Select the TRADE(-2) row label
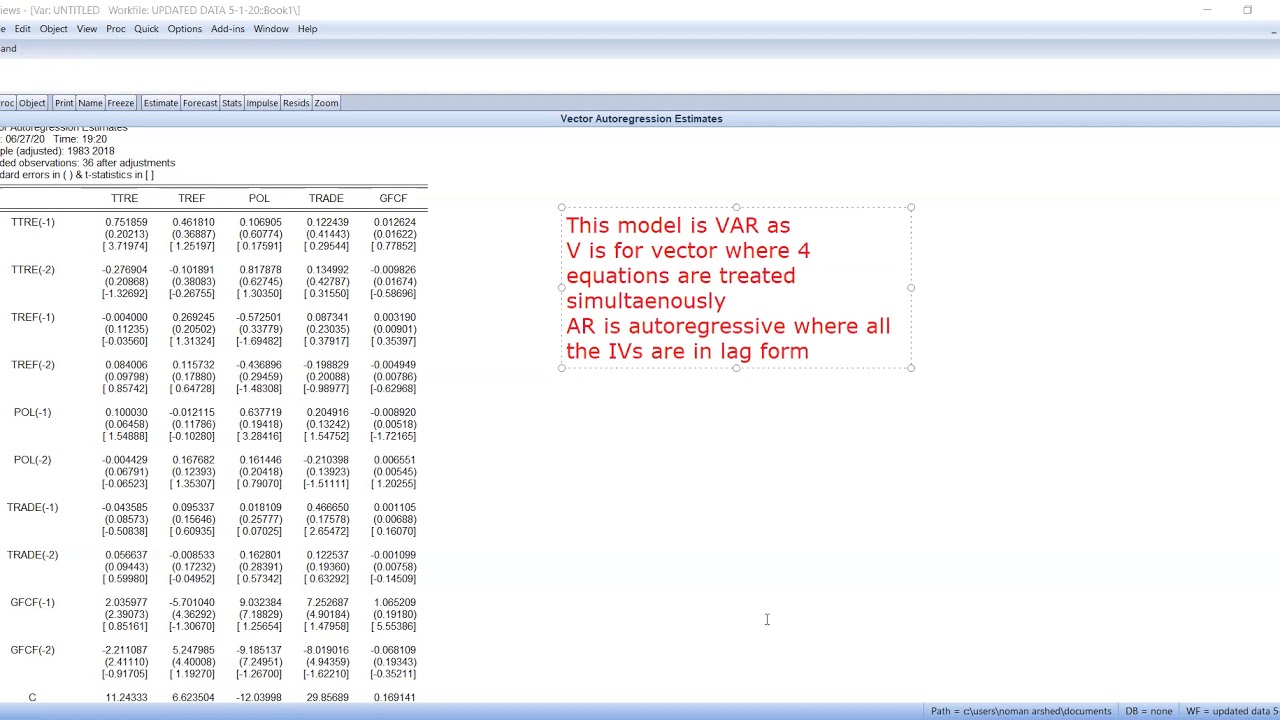 33,555
